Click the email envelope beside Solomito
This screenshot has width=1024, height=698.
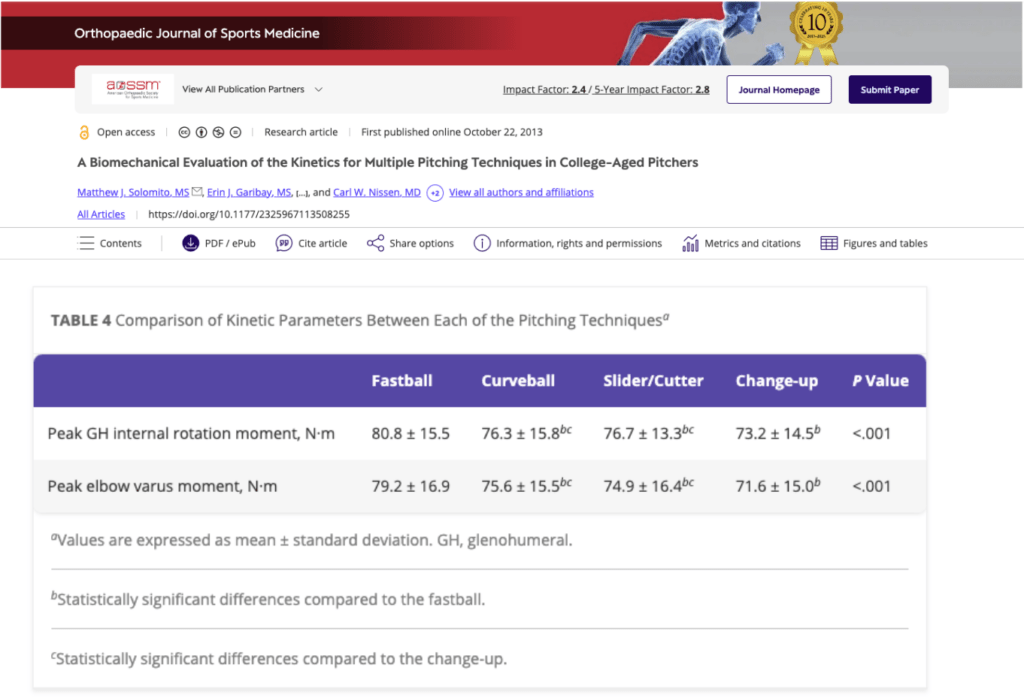pyautogui.click(x=197, y=192)
